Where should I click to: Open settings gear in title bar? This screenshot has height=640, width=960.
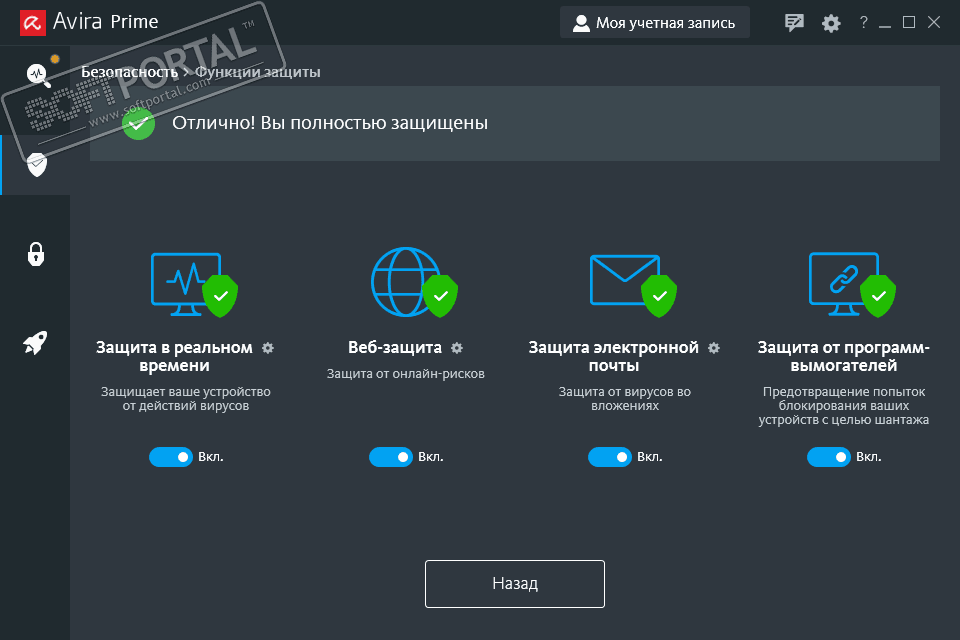click(831, 23)
